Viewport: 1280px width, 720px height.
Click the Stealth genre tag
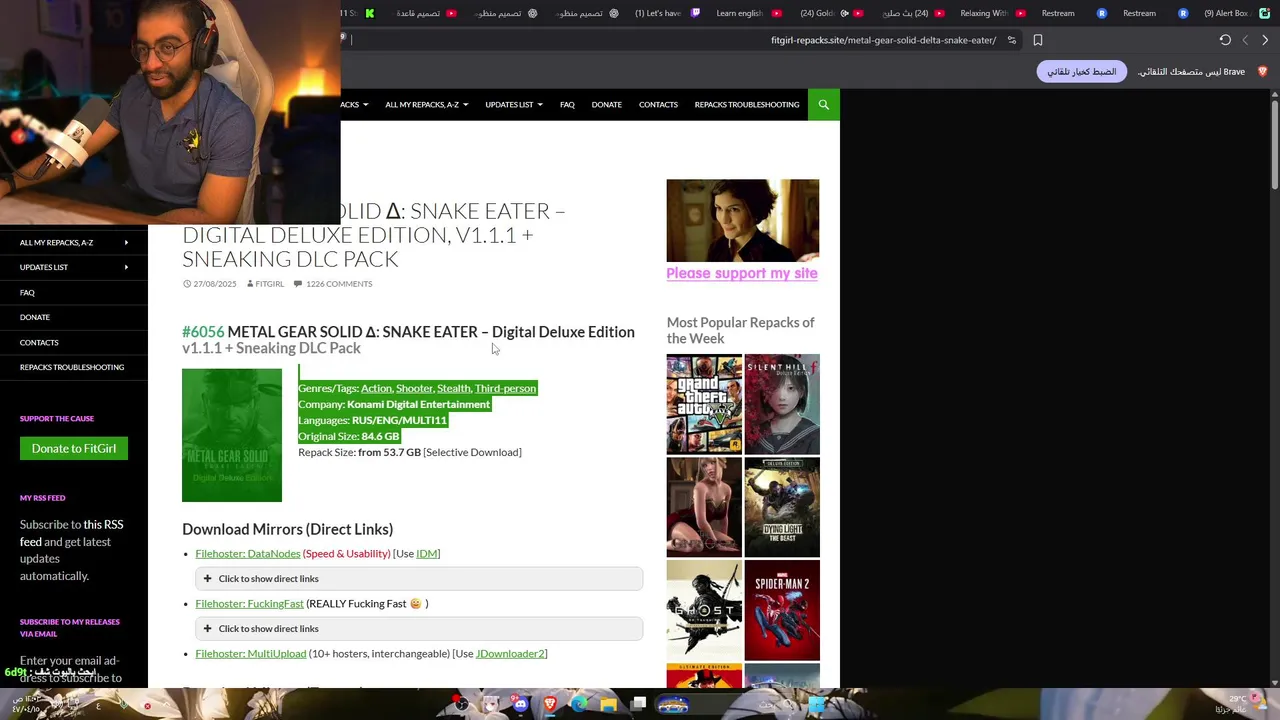click(x=453, y=388)
